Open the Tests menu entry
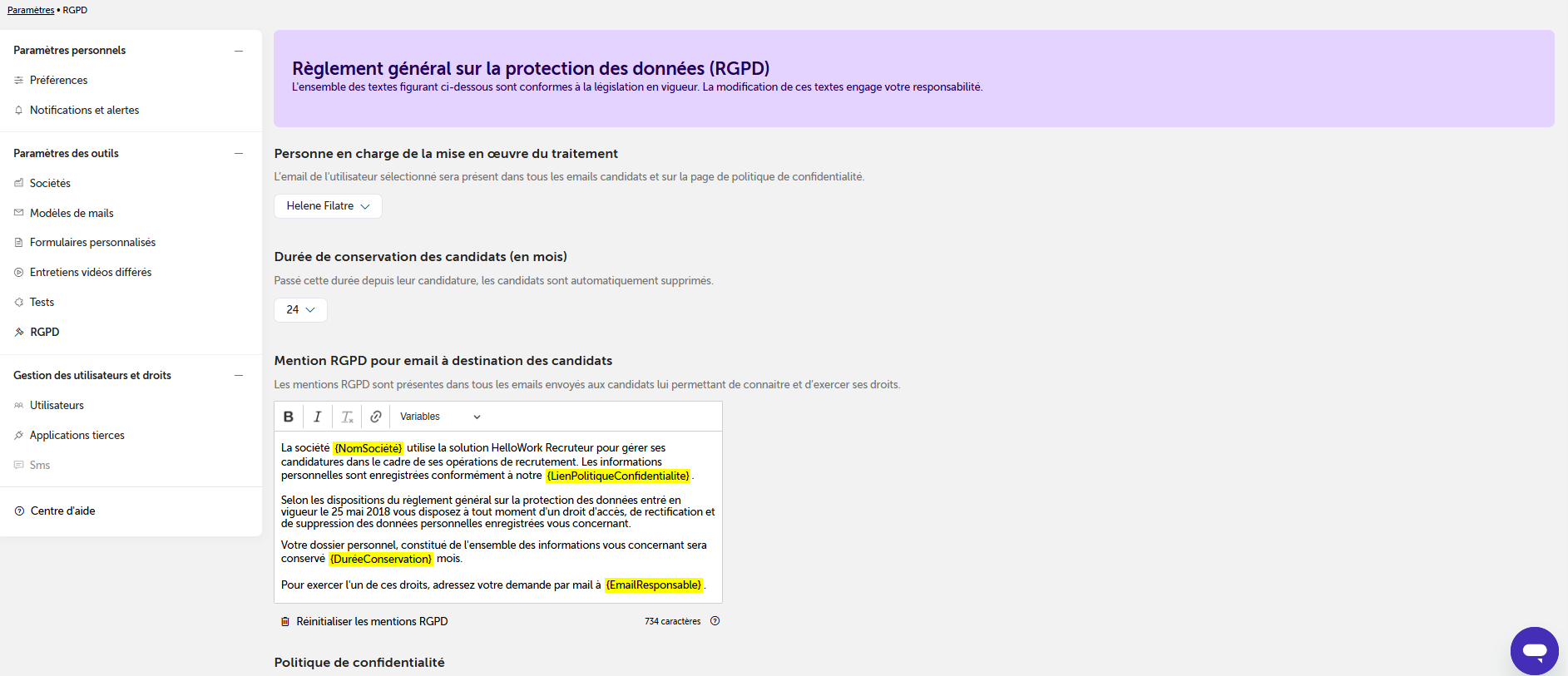 tap(42, 303)
